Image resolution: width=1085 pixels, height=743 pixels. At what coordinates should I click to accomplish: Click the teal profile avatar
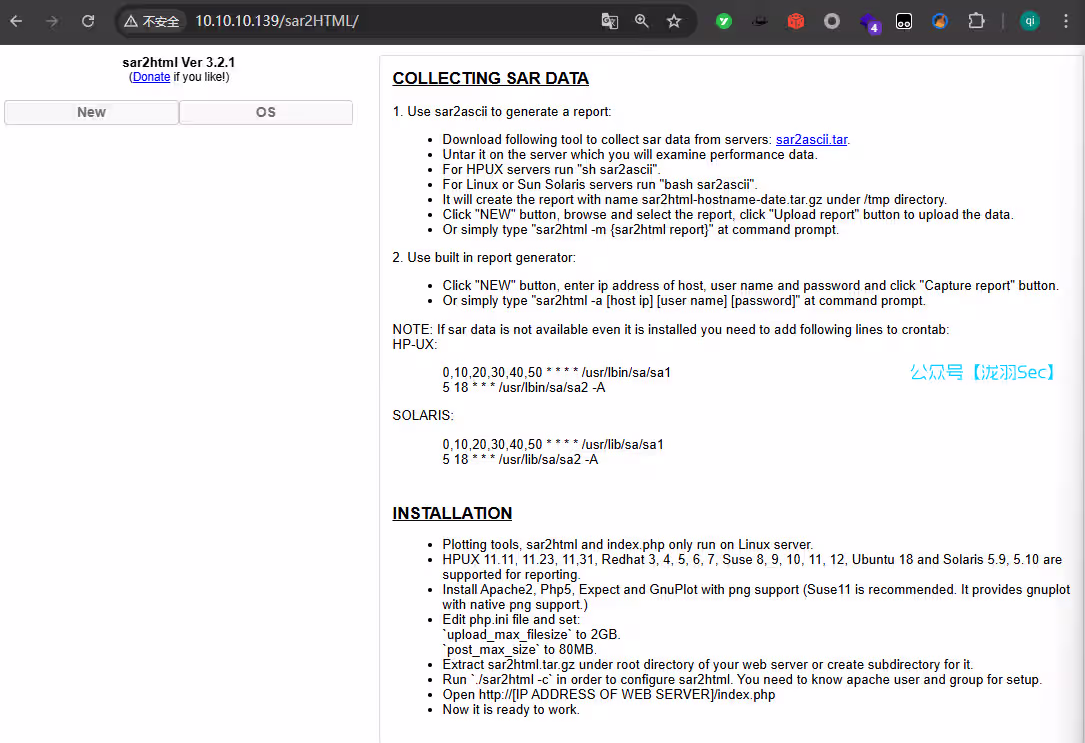[x=1029, y=21]
